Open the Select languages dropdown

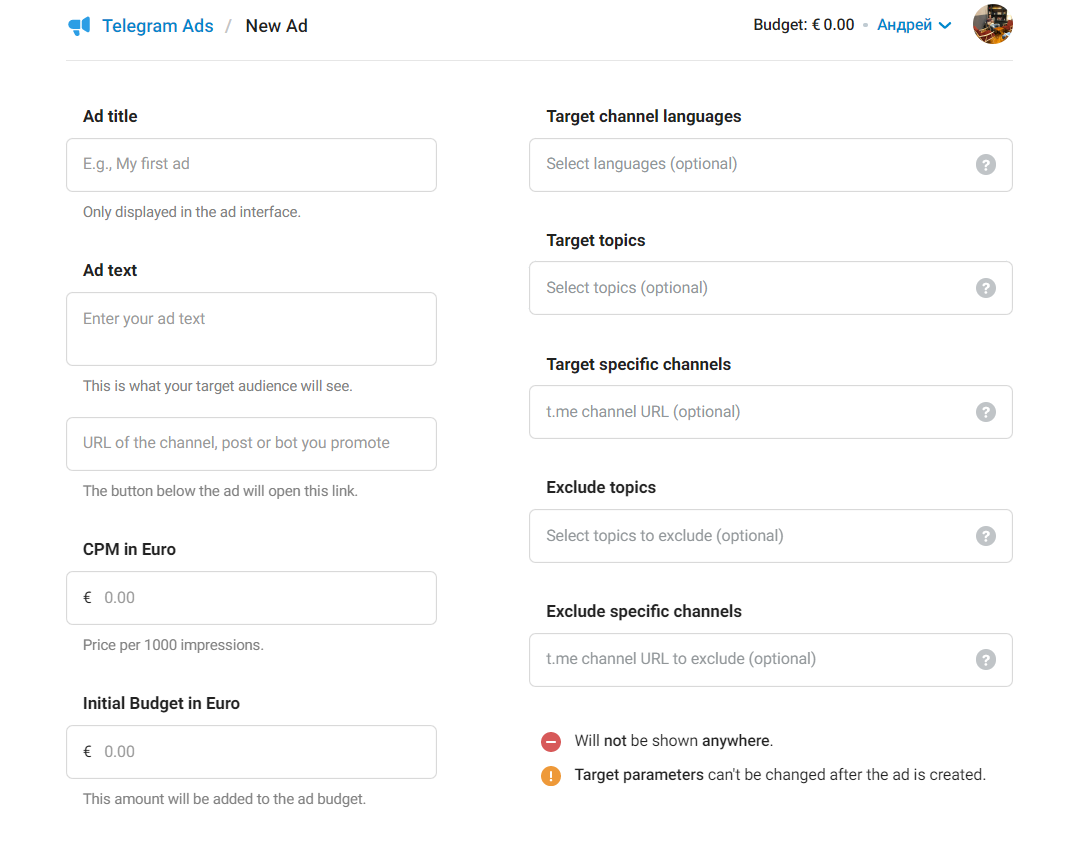pos(750,165)
